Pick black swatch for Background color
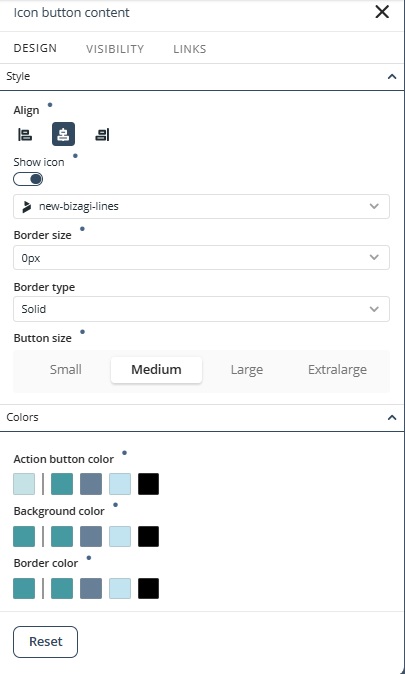The image size is (405, 674). click(148, 536)
